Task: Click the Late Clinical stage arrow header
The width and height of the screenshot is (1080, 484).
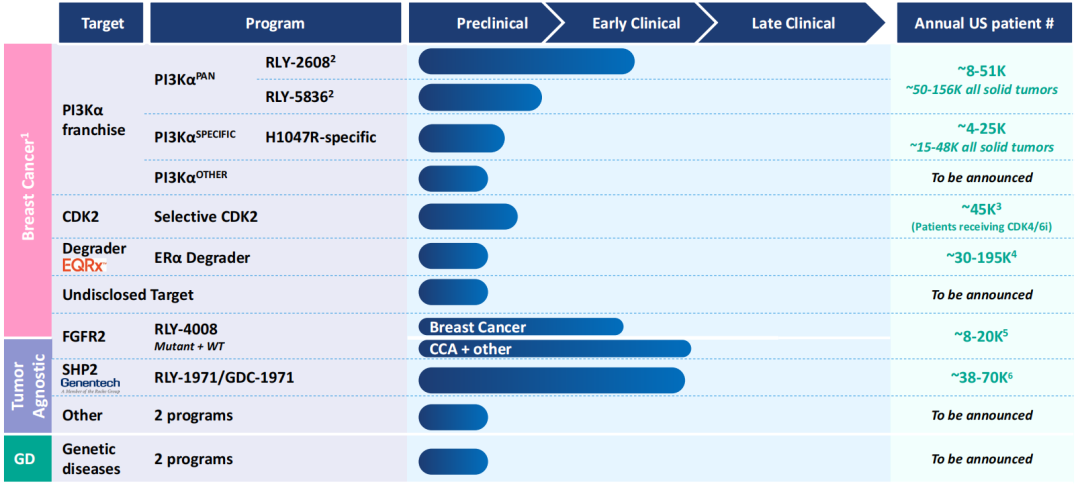Action: coord(795,23)
